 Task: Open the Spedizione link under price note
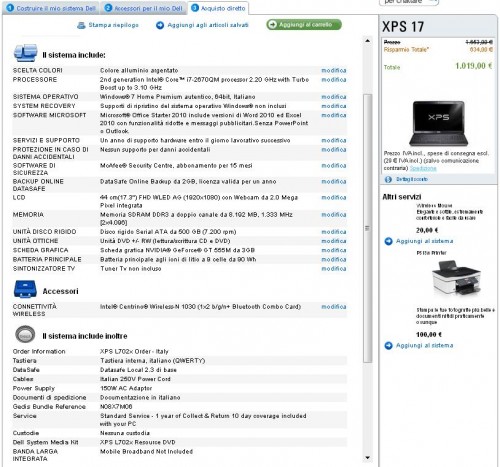423,168
